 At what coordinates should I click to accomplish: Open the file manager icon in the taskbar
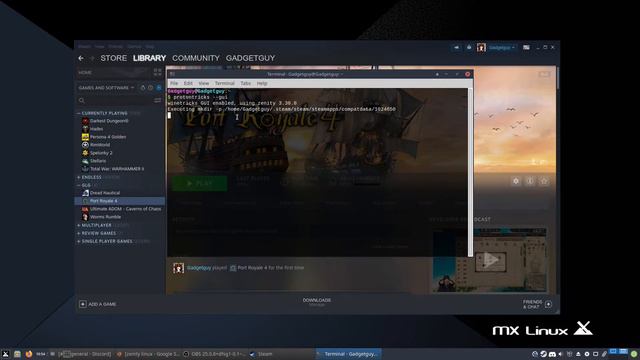[x=17, y=354]
